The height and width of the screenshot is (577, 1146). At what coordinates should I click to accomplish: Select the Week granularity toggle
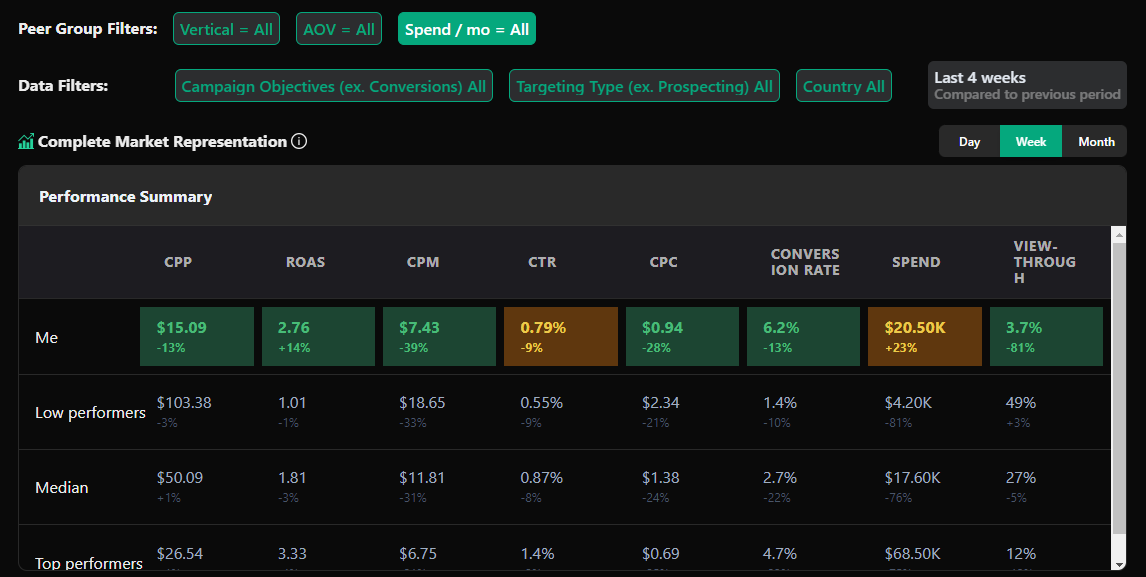[x=1031, y=142]
